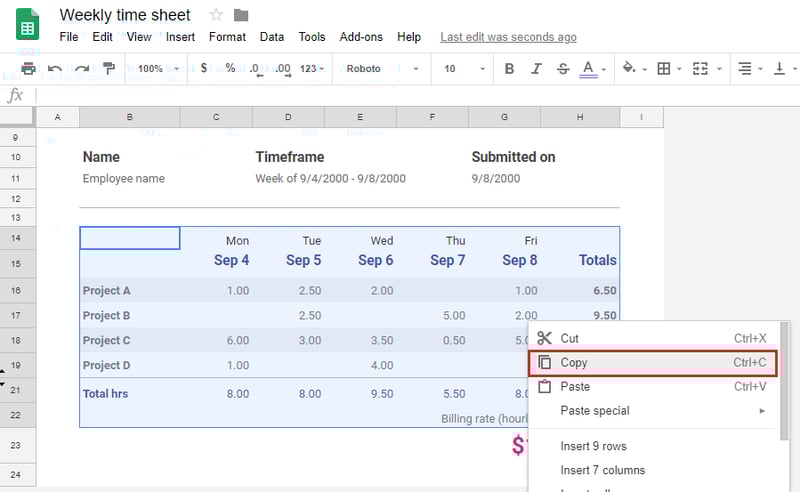Click the scissors Cut icon entry
Screen dimensions: 800x492
coord(544,338)
